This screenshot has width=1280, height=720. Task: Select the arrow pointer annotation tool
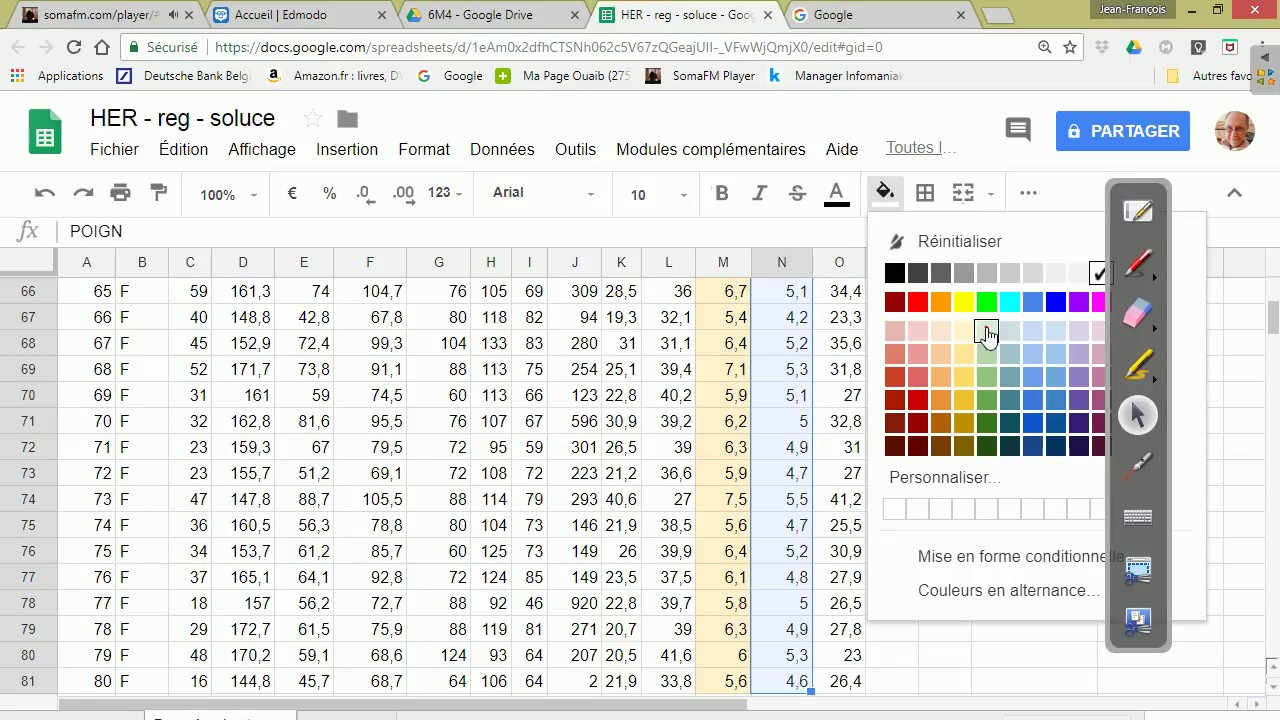(1138, 415)
